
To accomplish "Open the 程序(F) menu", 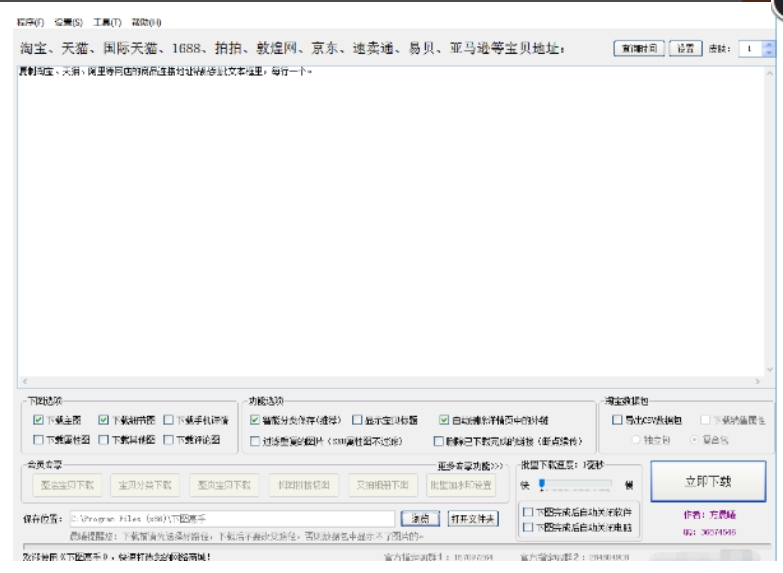I will [x=30, y=22].
